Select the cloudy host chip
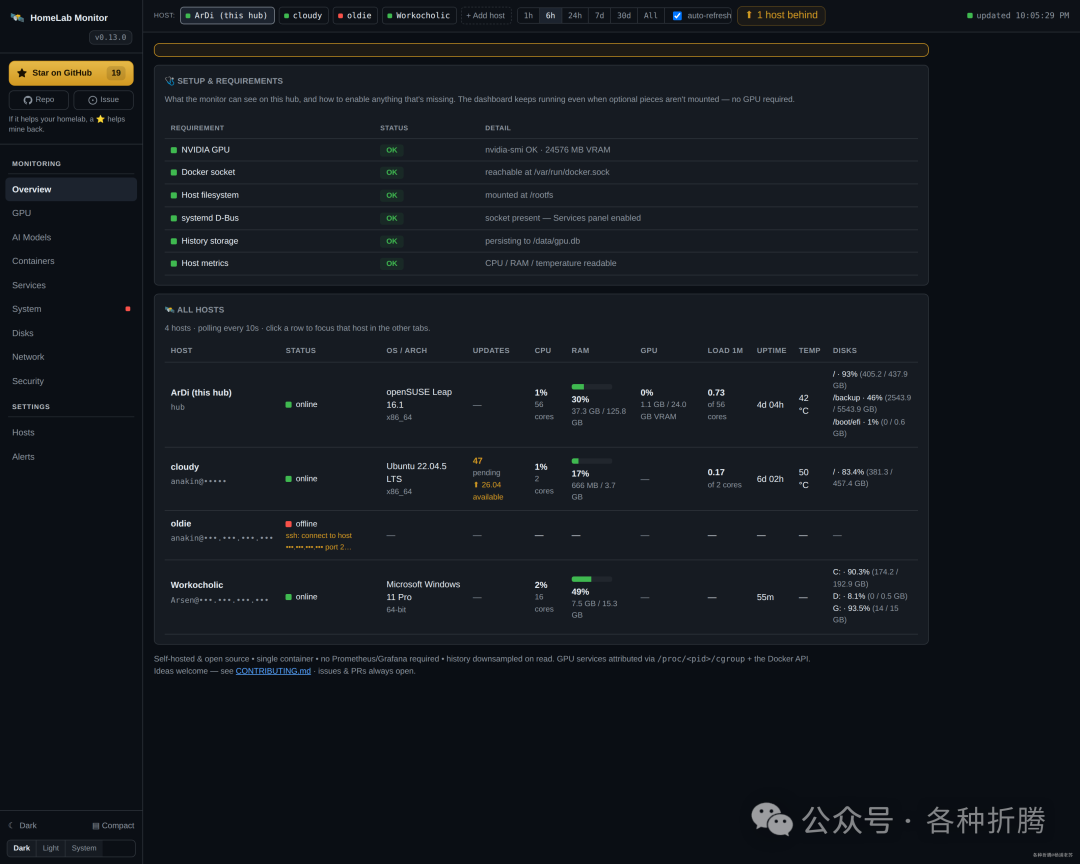Image resolution: width=1080 pixels, height=864 pixels. (303, 15)
